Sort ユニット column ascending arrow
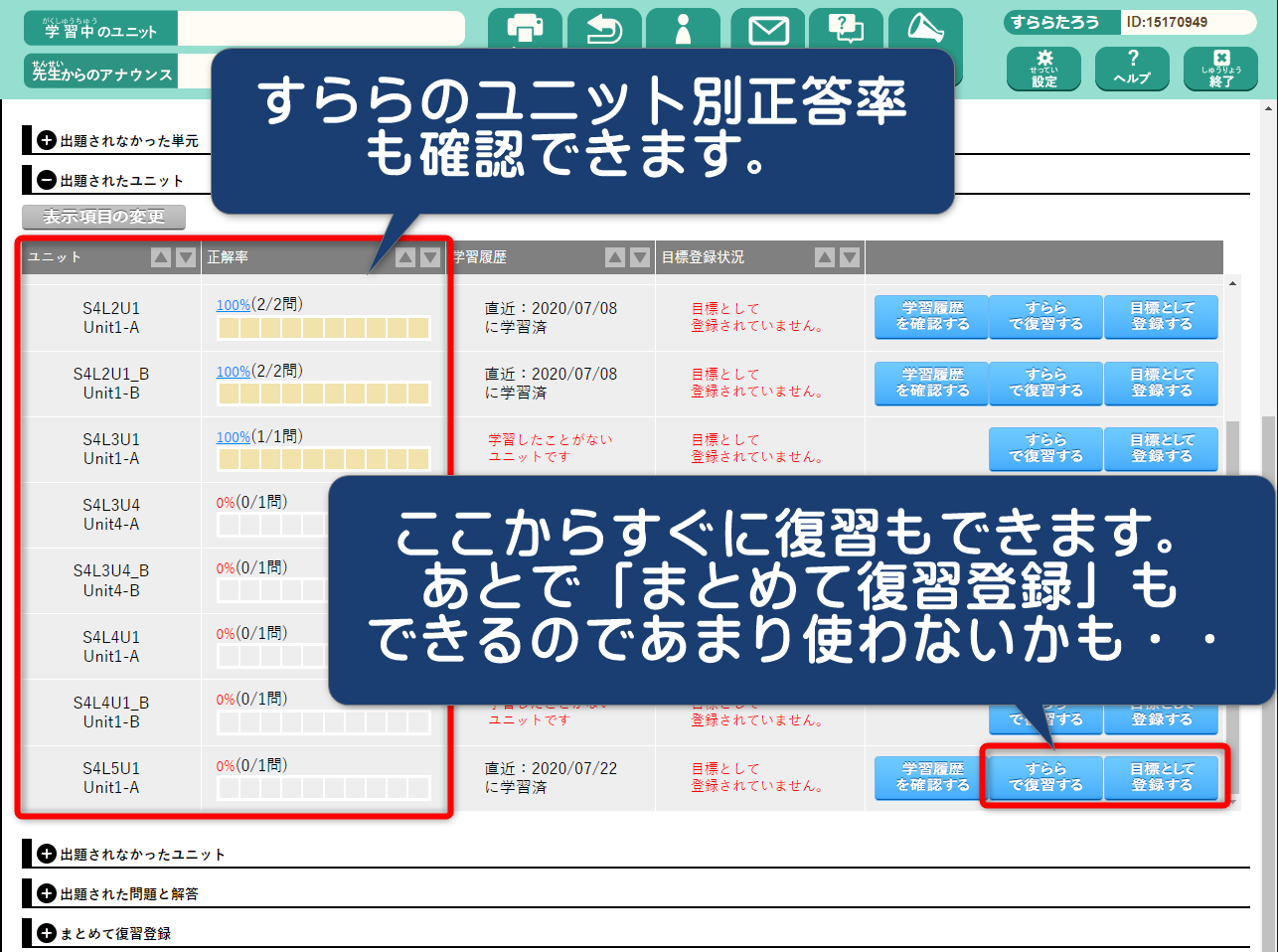This screenshot has width=1278, height=952. (161, 257)
